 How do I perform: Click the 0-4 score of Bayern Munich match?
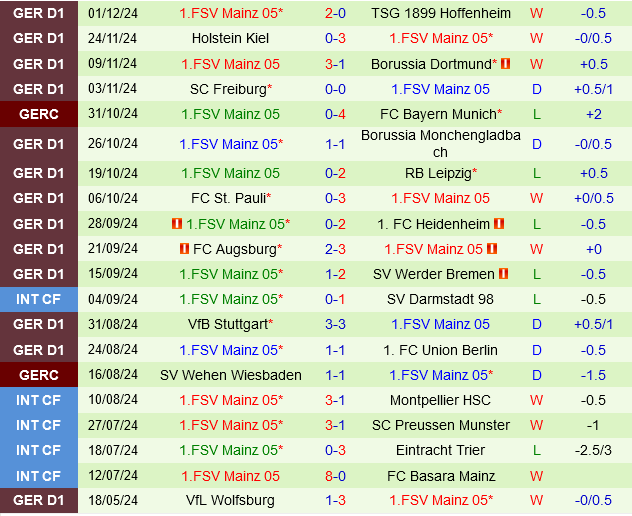[335, 114]
